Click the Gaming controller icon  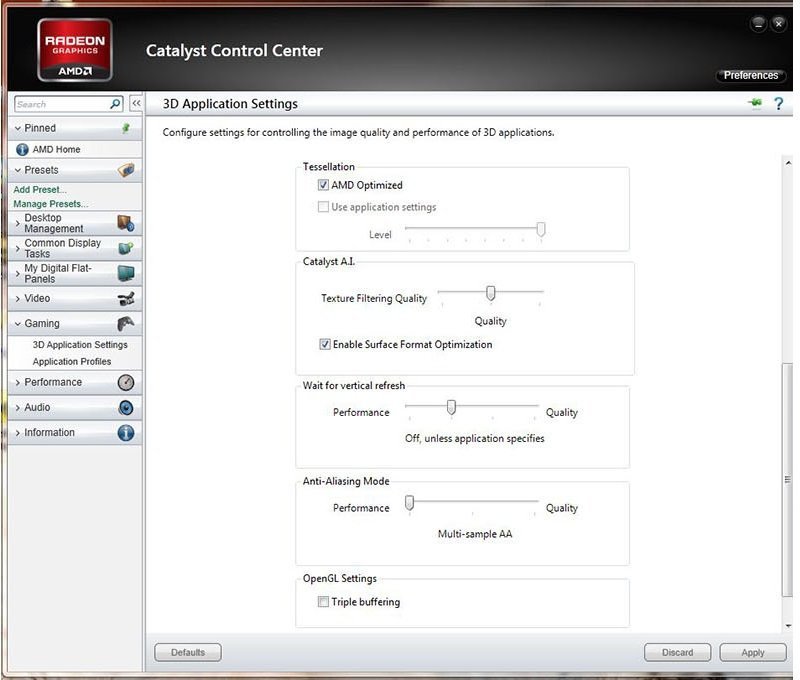[126, 323]
